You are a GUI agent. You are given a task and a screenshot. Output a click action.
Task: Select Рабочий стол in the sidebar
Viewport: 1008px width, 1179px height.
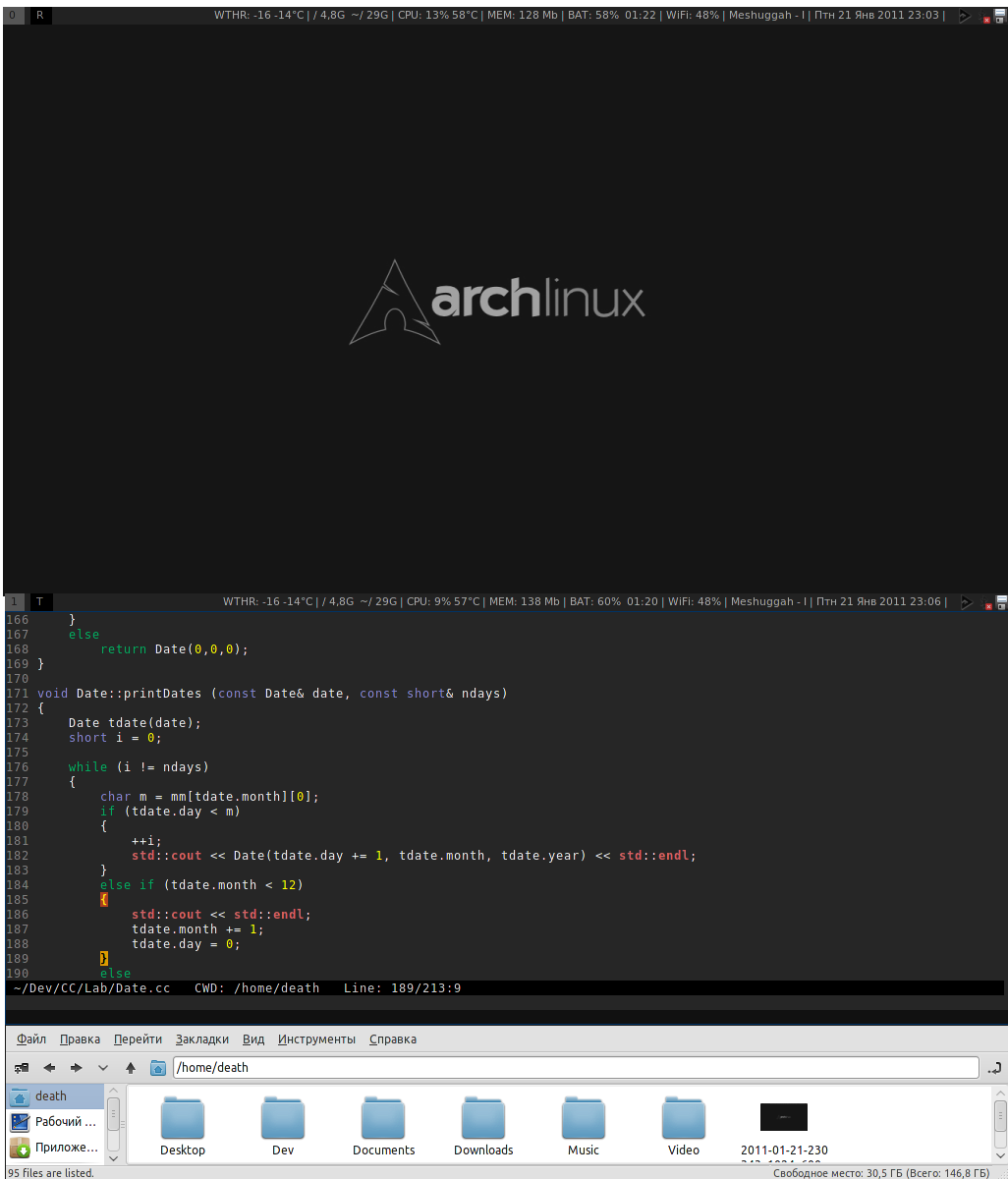coord(55,1122)
